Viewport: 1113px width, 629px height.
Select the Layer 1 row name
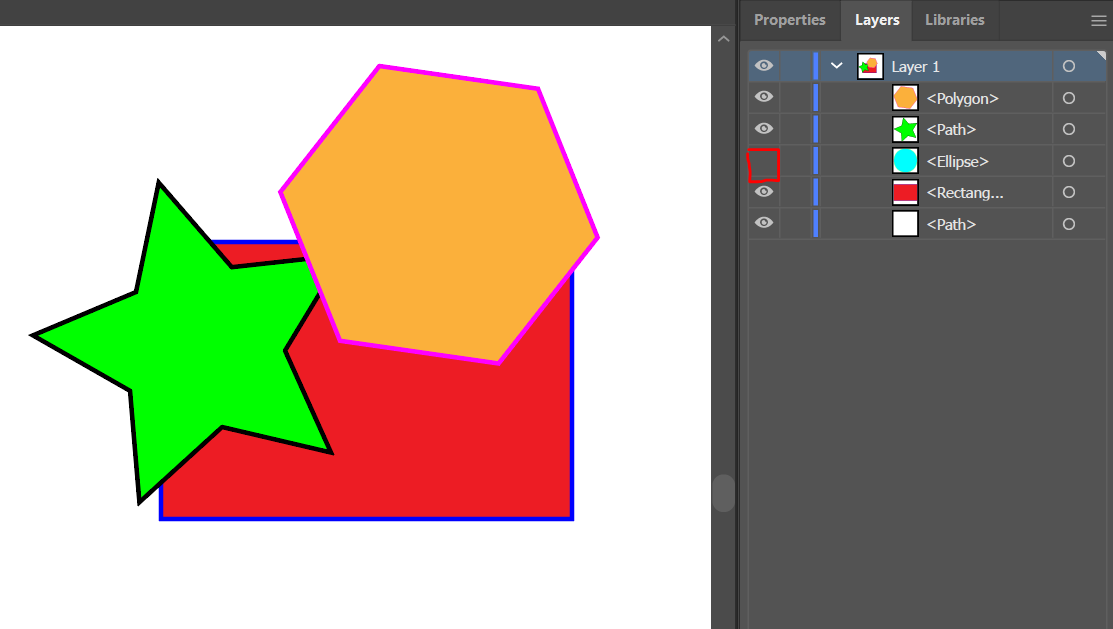(x=915, y=67)
